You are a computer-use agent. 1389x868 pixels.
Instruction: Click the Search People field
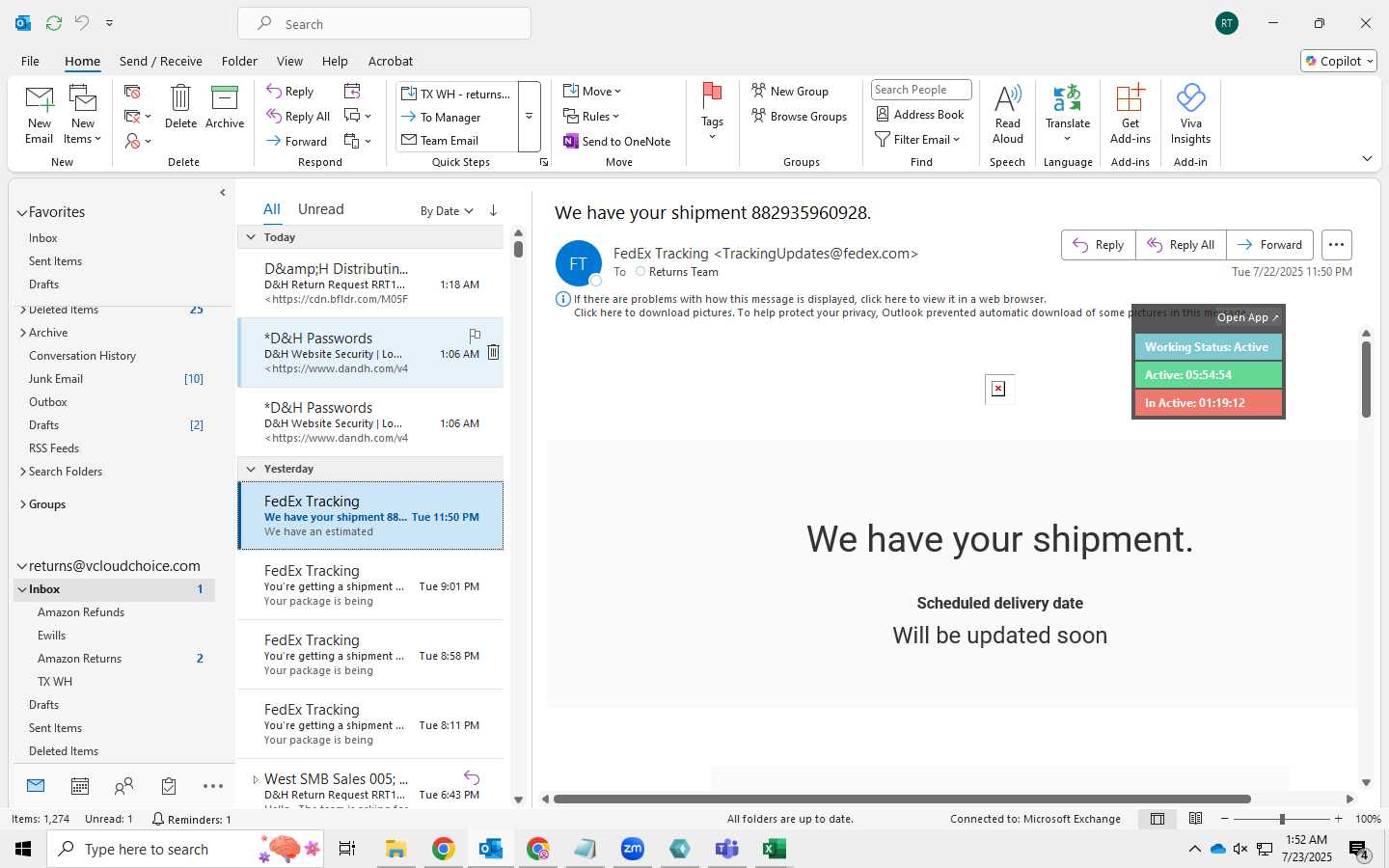pyautogui.click(x=921, y=90)
